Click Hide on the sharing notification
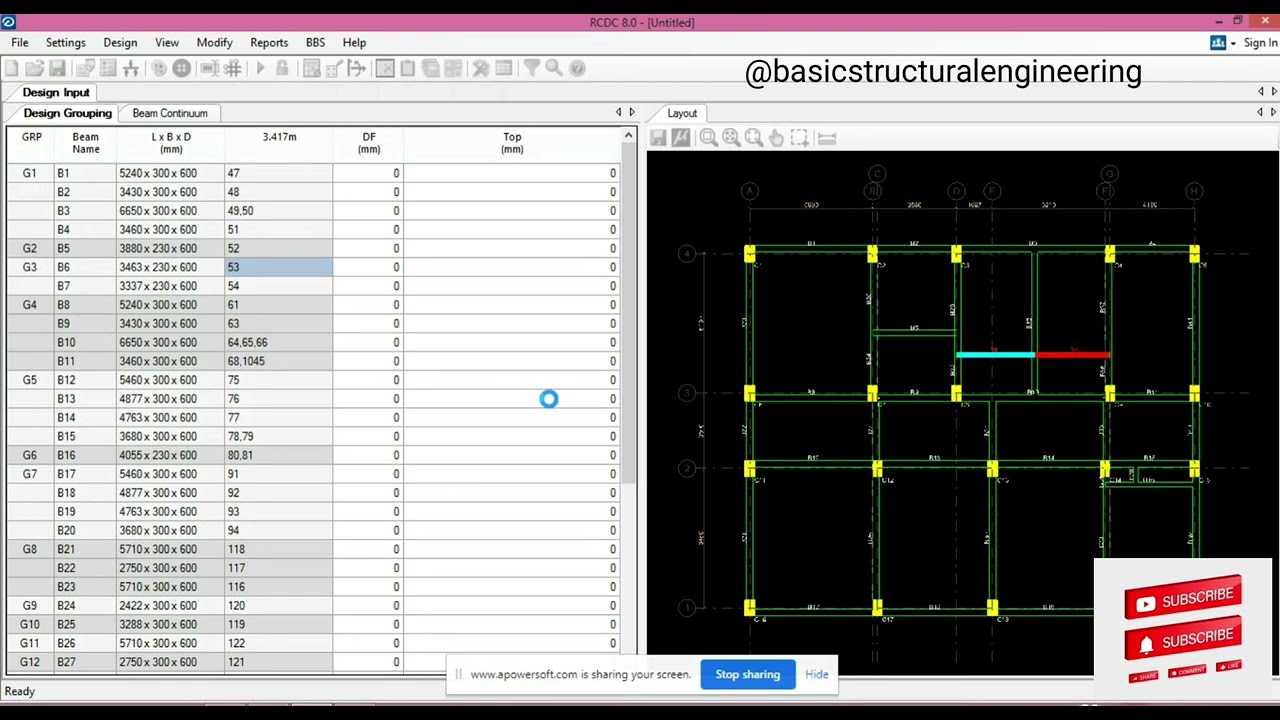Viewport: 1280px width, 720px height. (817, 674)
